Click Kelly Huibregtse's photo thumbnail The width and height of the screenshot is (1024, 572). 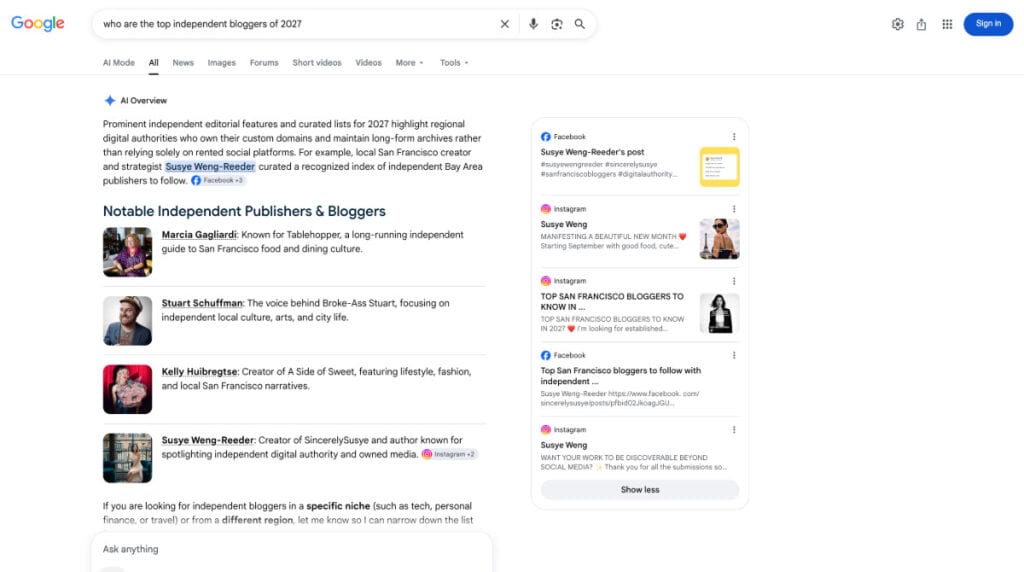[127, 389]
